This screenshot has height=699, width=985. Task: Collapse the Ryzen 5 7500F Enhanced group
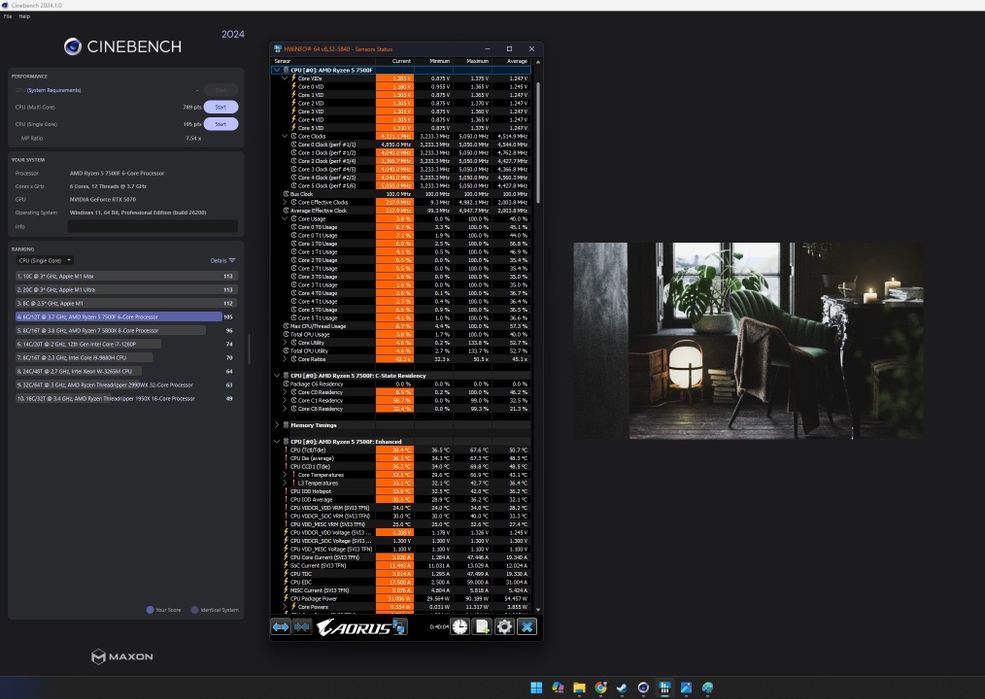tap(276, 442)
